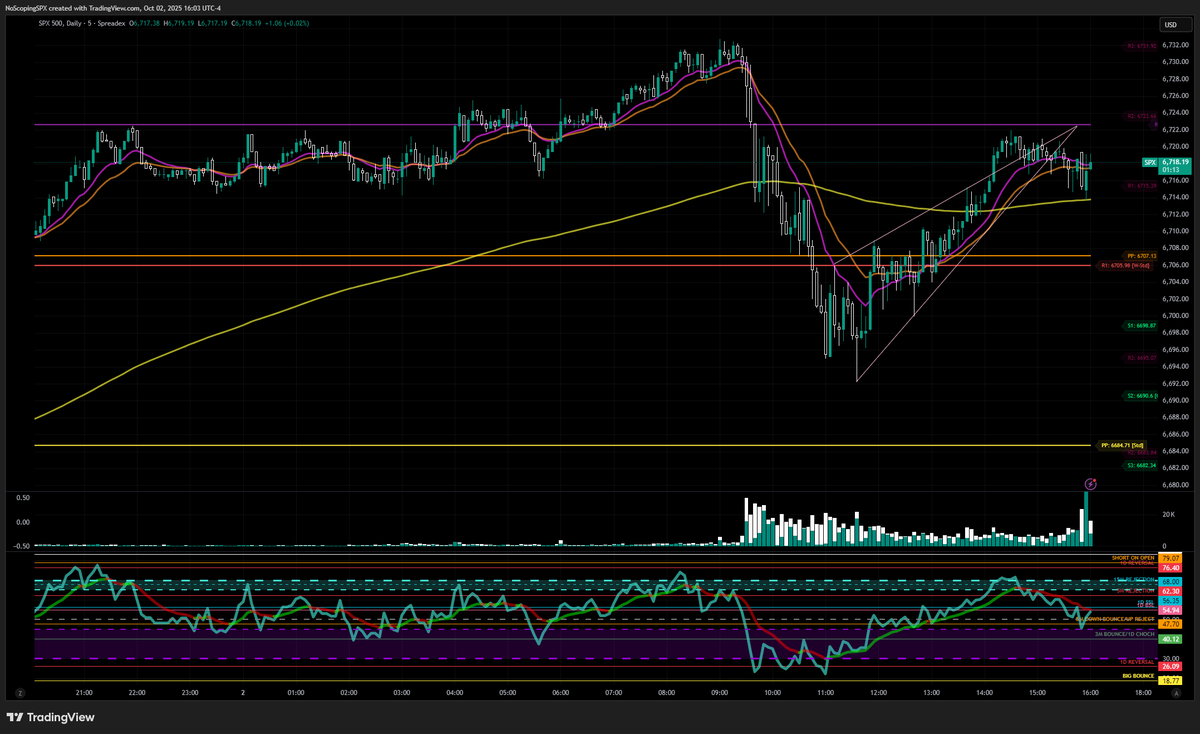Click the orange 79.07 indicator value tag
Viewport: 1200px width, 734px height.
(x=1171, y=558)
